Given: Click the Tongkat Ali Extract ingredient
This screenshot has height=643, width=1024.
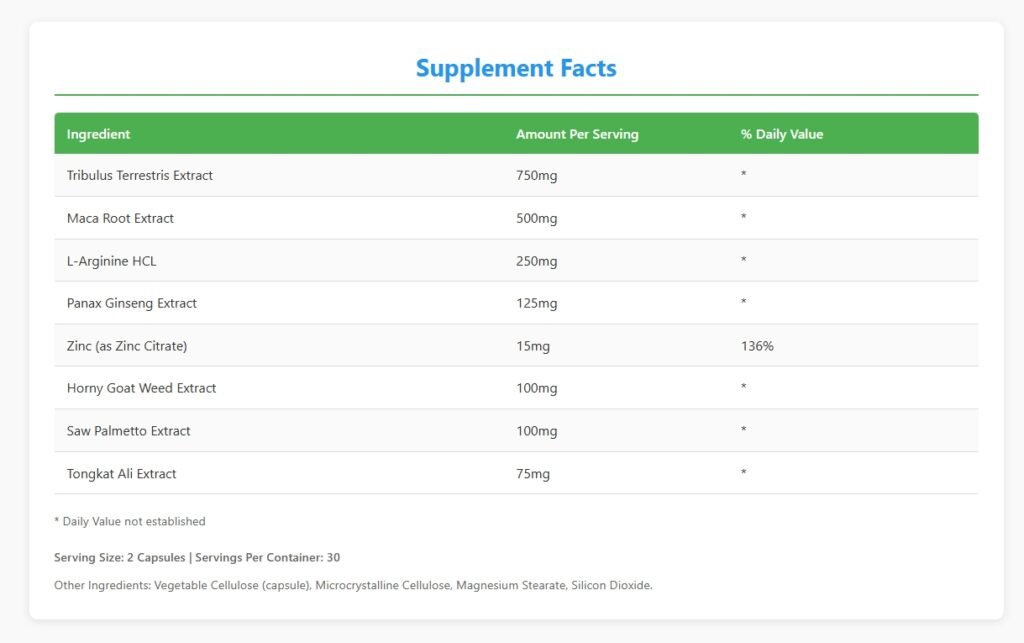Looking at the screenshot, I should click(121, 474).
